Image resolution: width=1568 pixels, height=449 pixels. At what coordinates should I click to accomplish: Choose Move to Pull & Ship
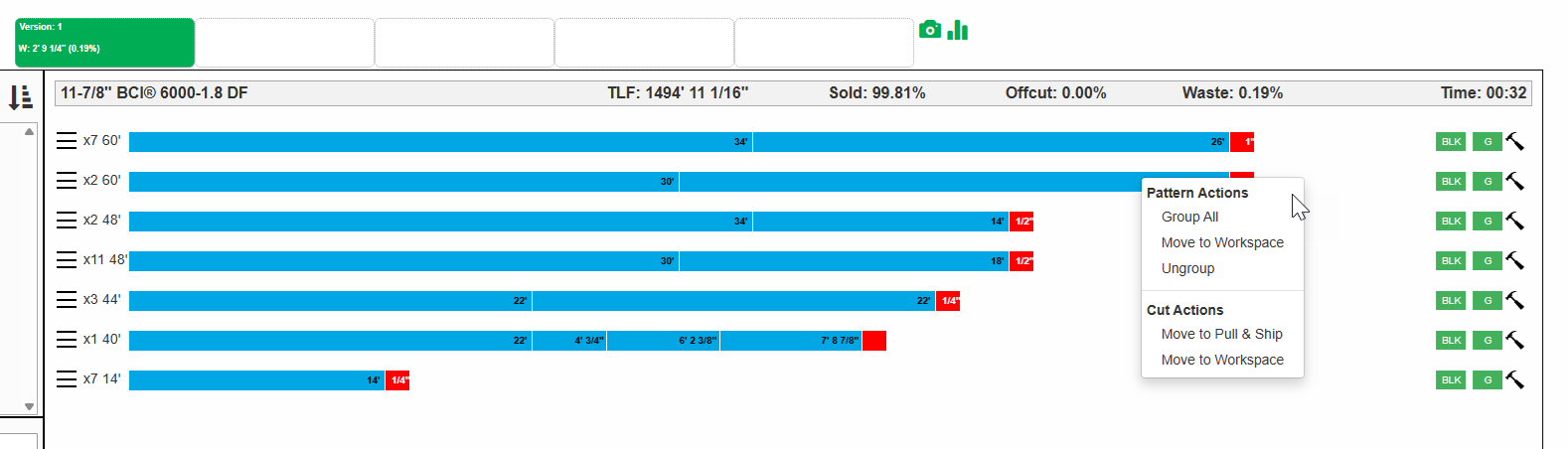tap(1221, 334)
